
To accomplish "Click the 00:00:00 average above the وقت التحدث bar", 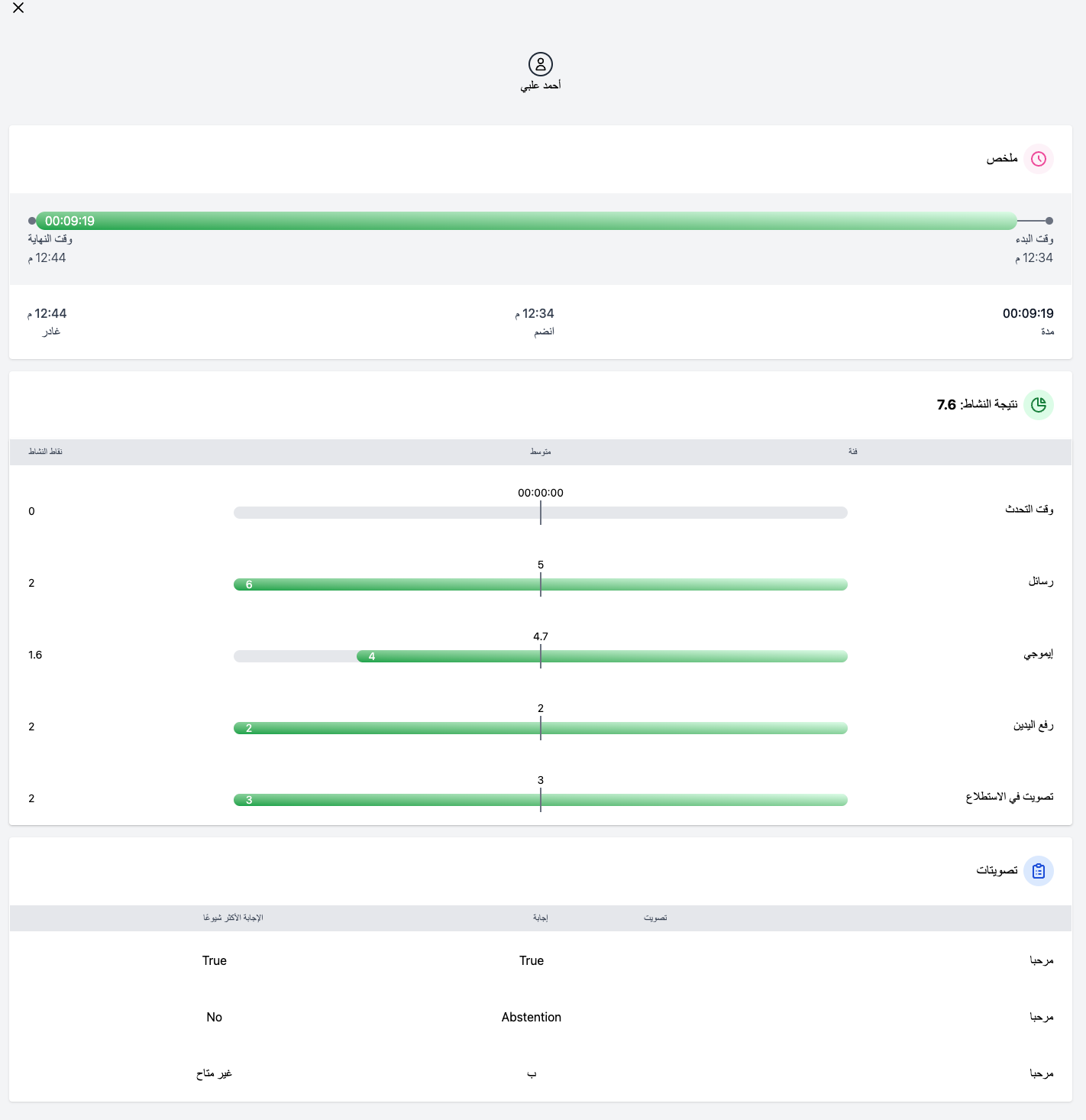I will click(541, 493).
